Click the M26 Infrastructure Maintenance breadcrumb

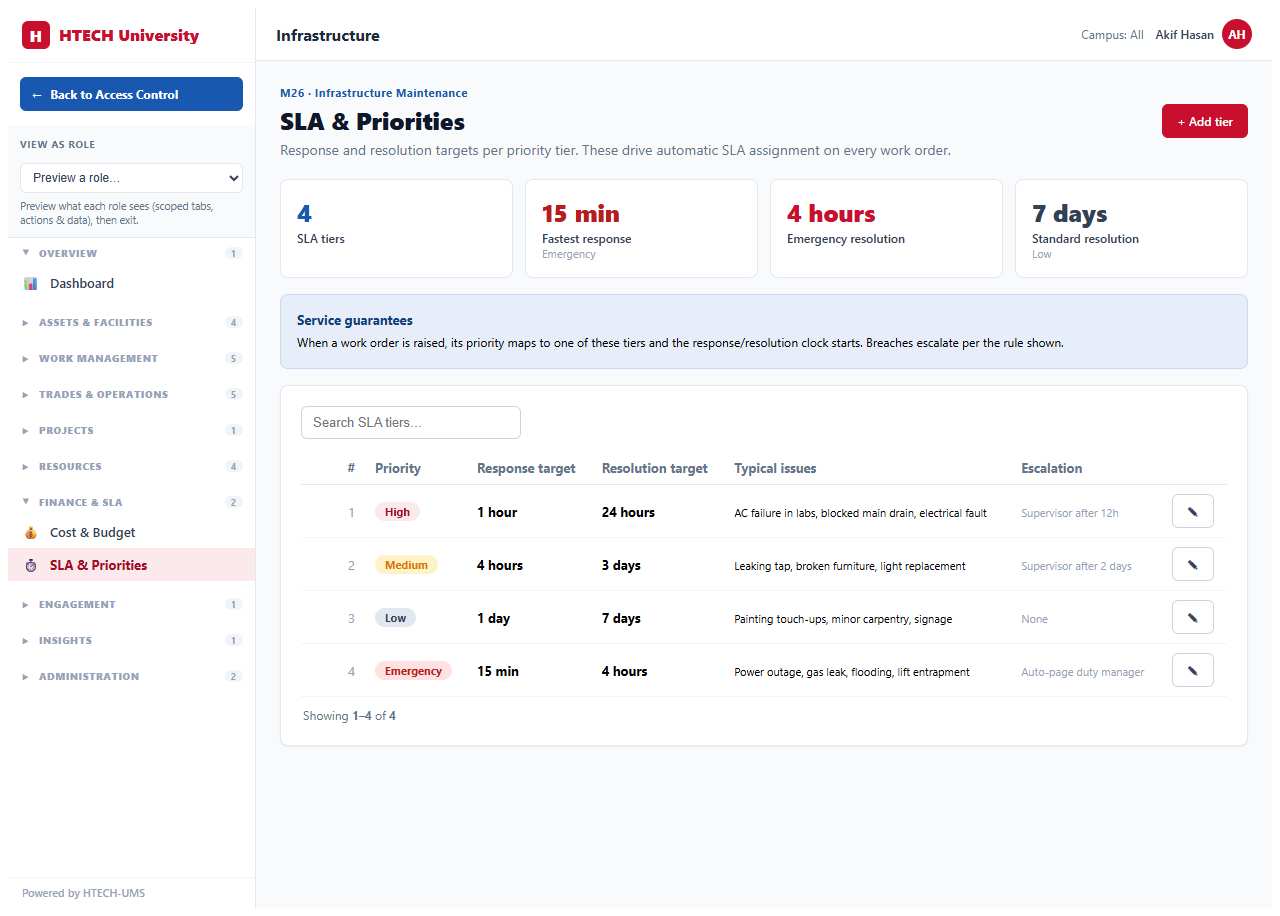[x=374, y=93]
